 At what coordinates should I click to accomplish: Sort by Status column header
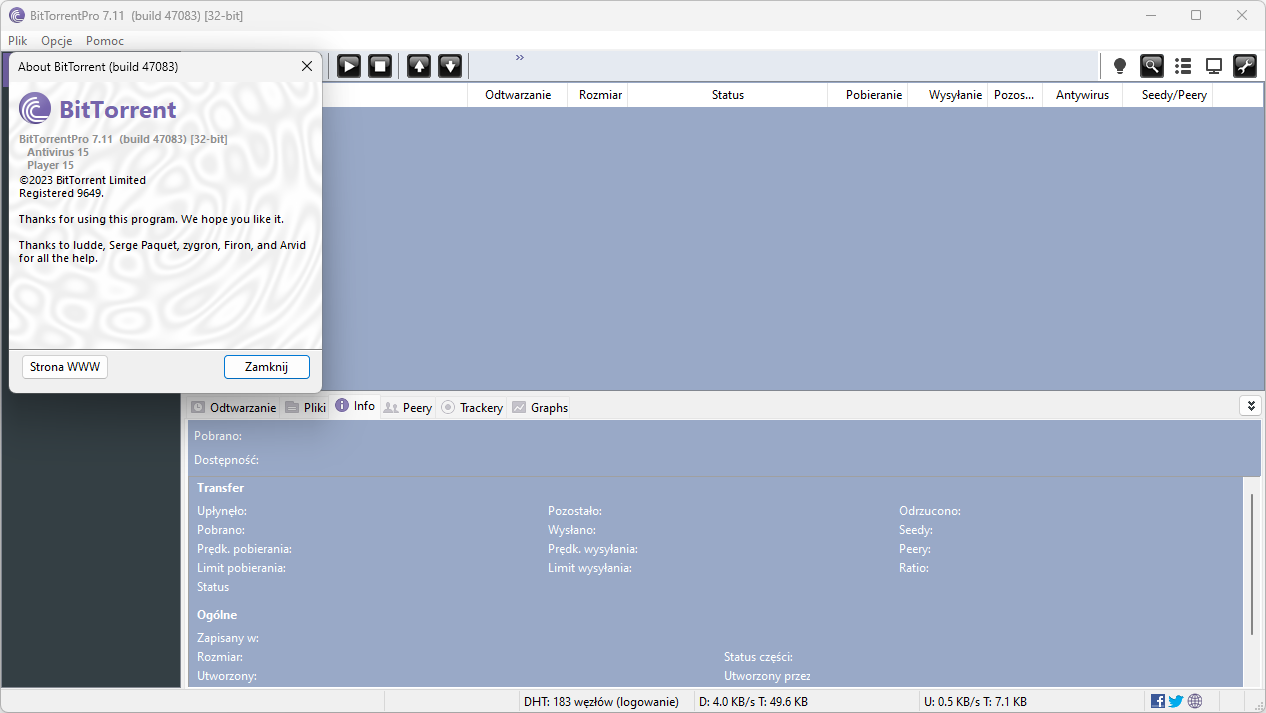pos(728,95)
